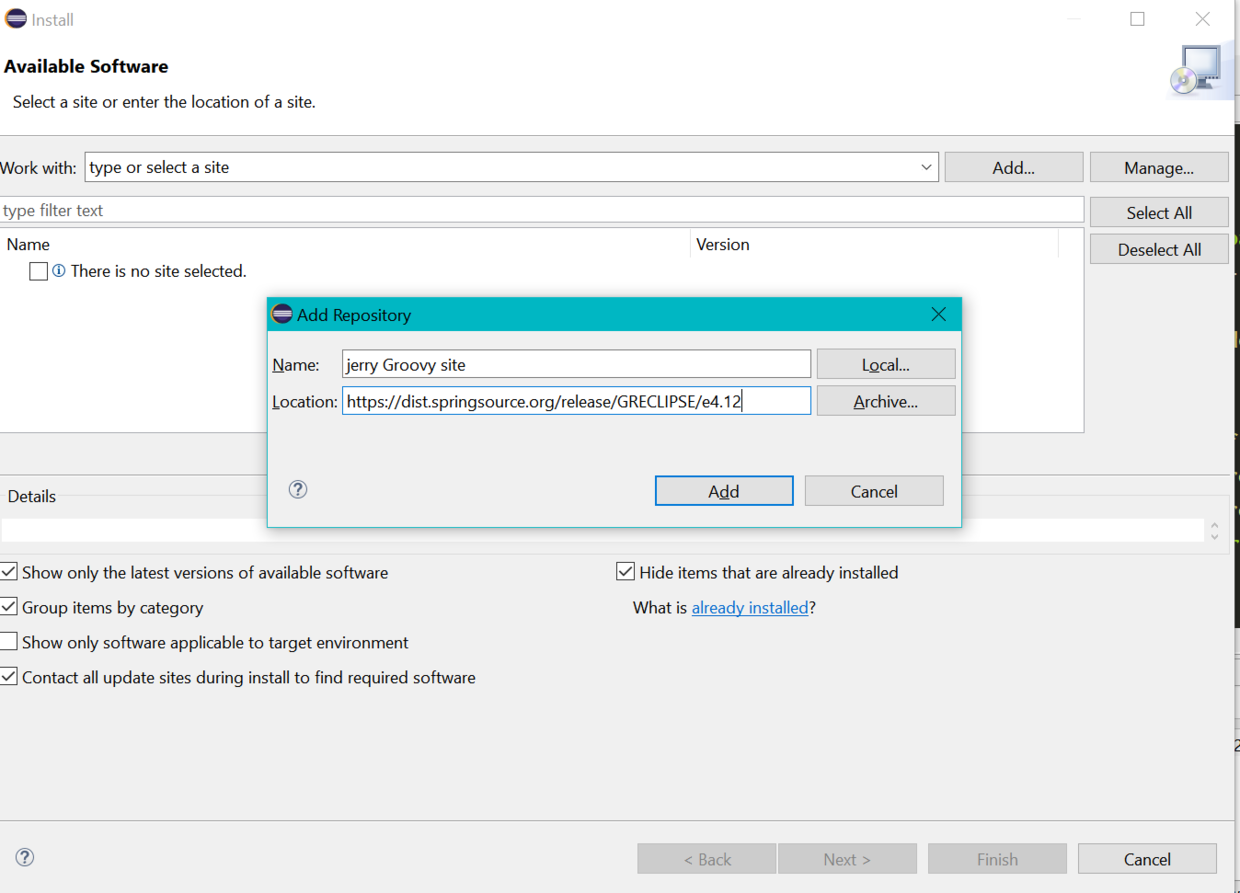
Task: Click the main Cancel button of Install window
Action: click(1147, 859)
